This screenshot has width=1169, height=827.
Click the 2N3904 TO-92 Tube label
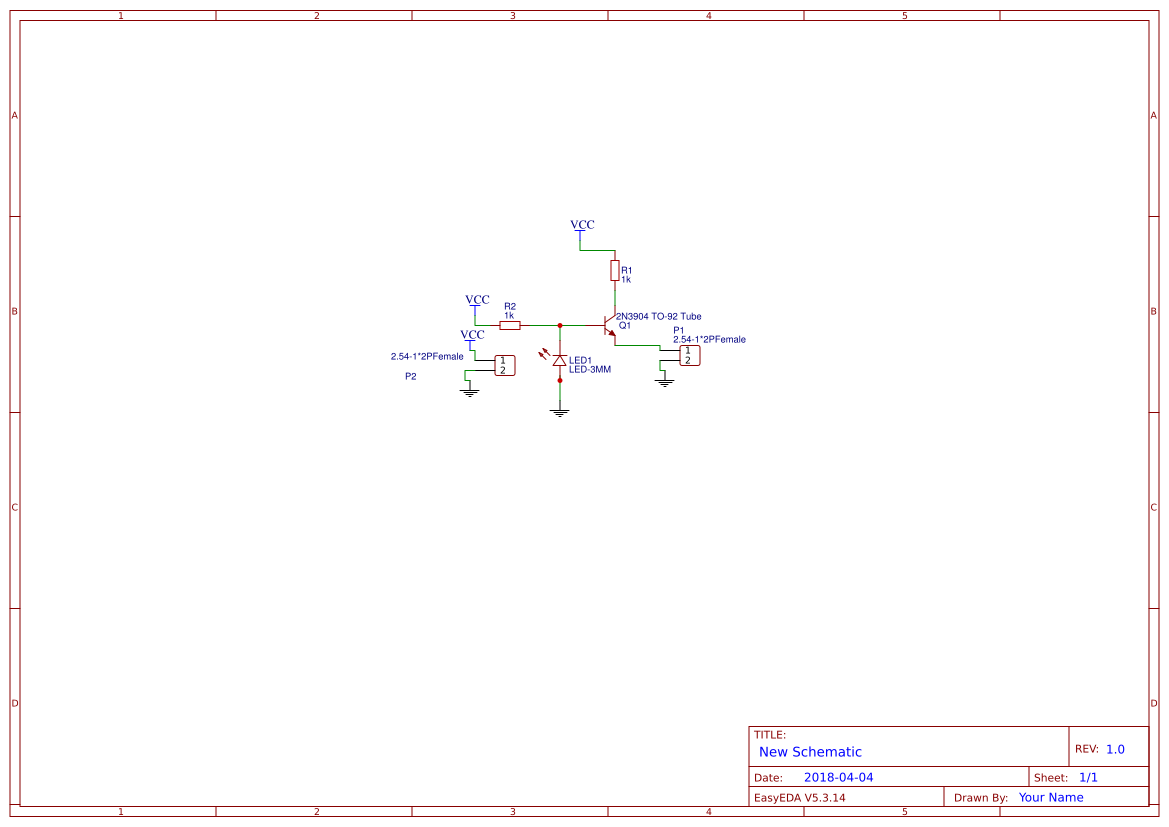658,316
